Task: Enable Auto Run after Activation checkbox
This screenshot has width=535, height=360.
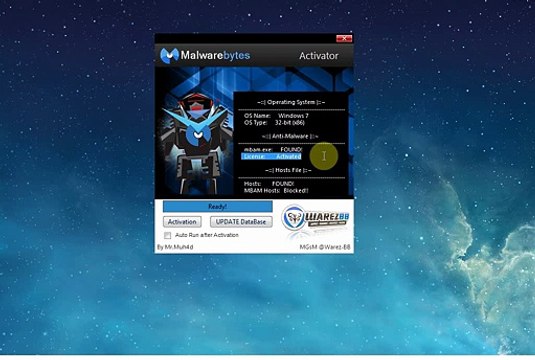Action: pyautogui.click(x=168, y=235)
